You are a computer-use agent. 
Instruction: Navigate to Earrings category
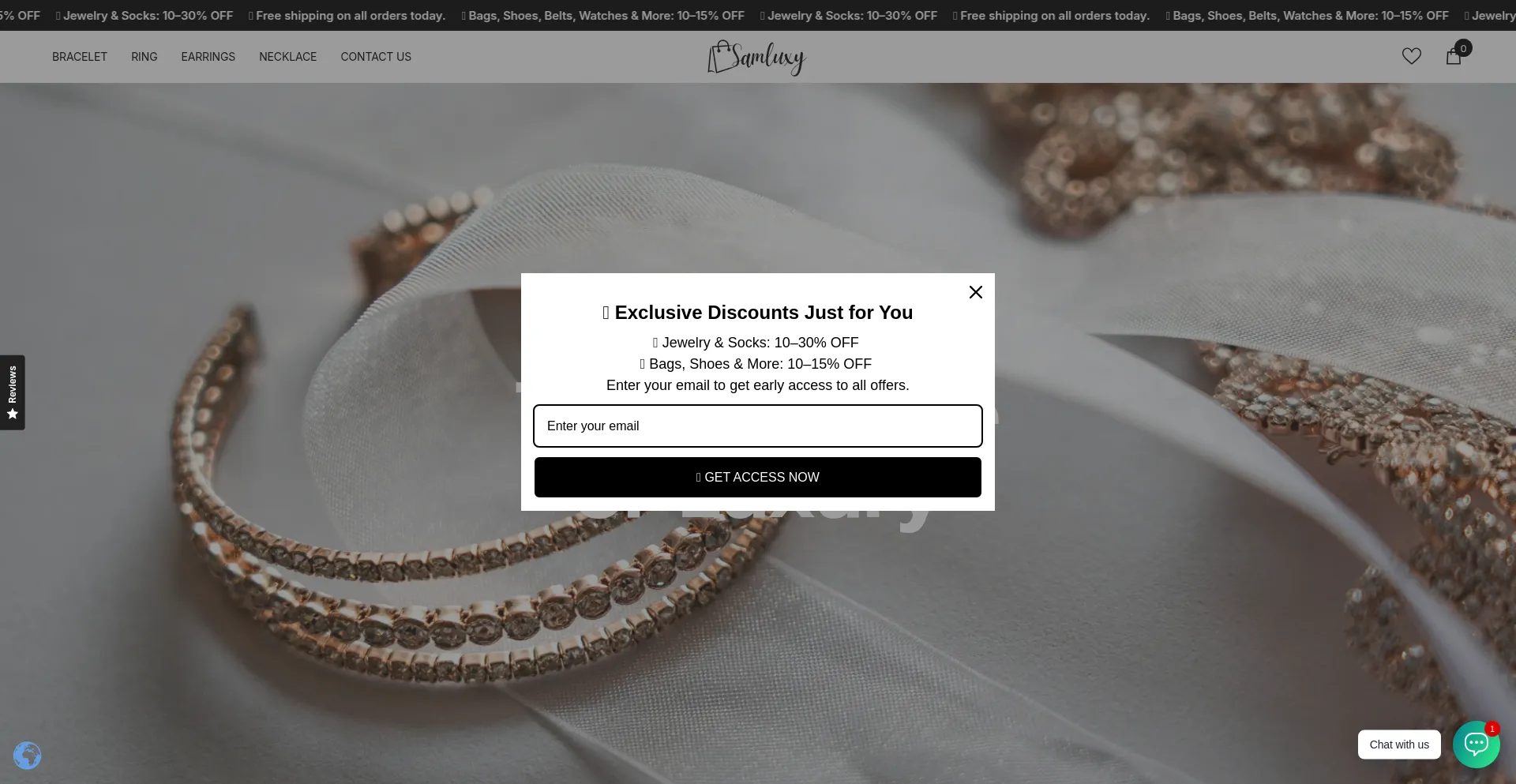[x=208, y=57]
